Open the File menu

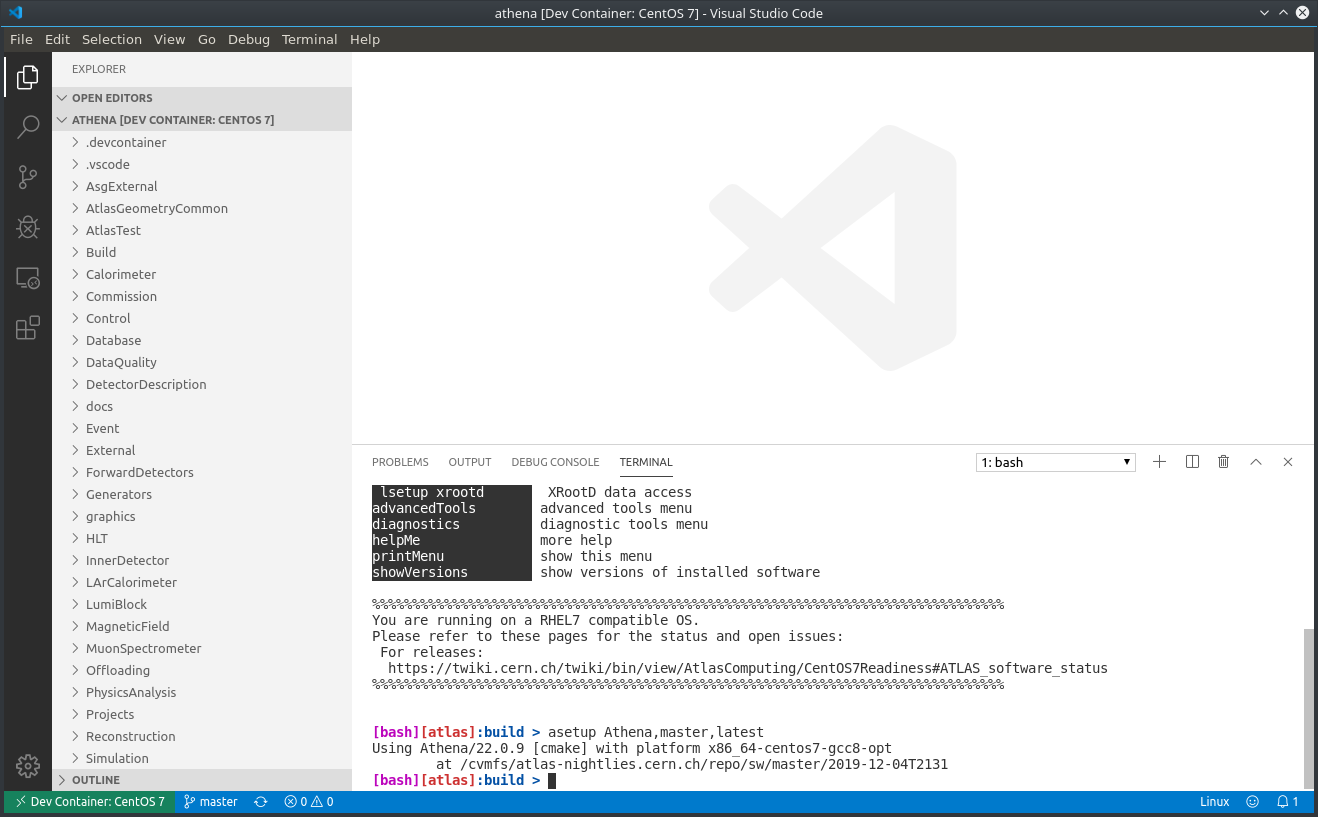[x=21, y=39]
